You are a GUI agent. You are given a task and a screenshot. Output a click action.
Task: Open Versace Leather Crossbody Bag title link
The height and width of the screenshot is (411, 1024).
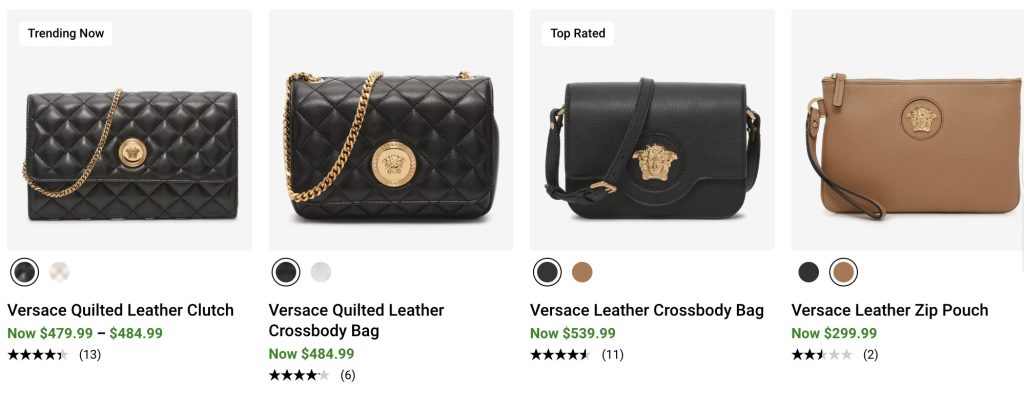click(x=646, y=310)
